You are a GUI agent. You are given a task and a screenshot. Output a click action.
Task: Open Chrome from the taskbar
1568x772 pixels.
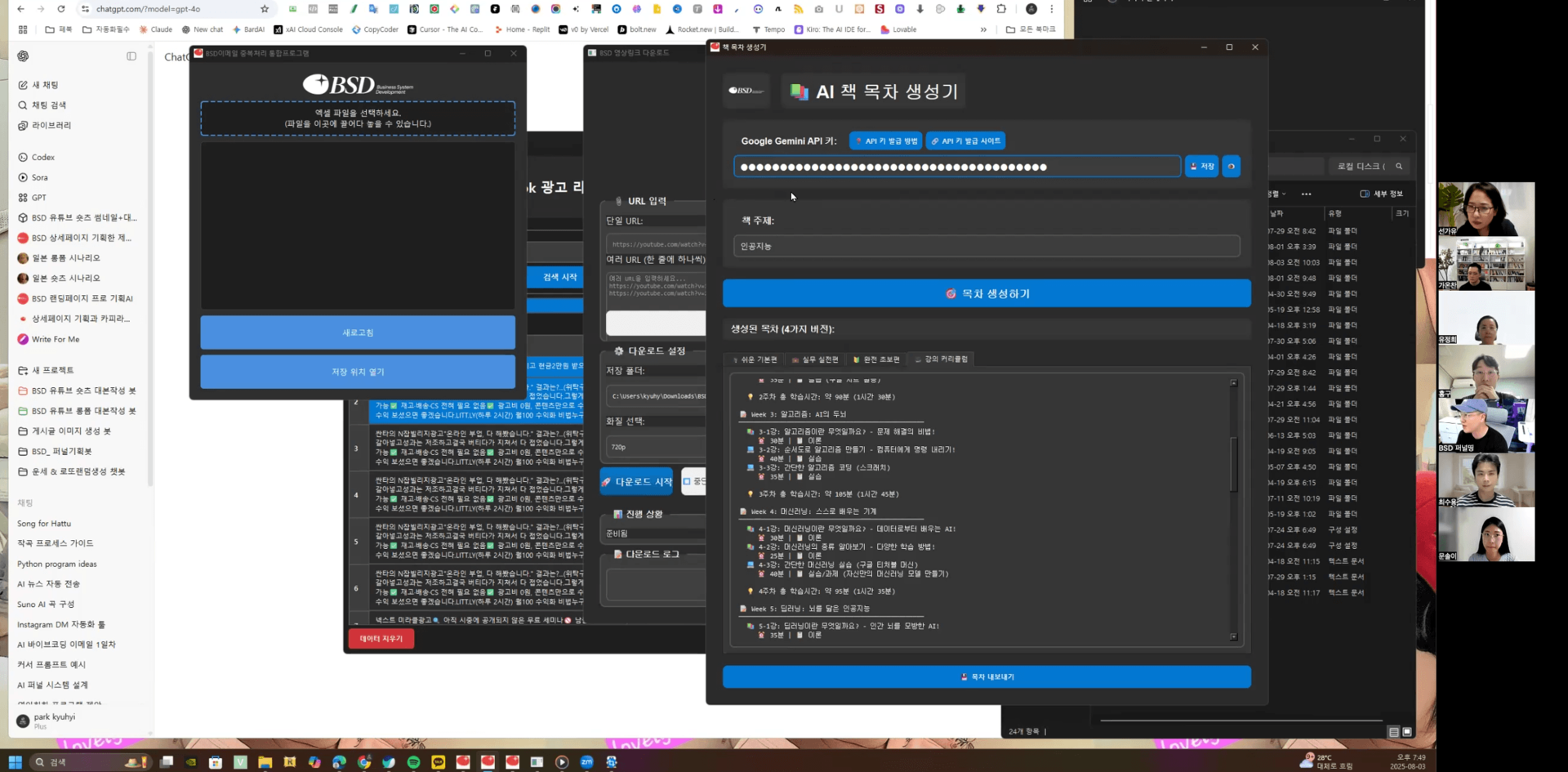tap(364, 762)
